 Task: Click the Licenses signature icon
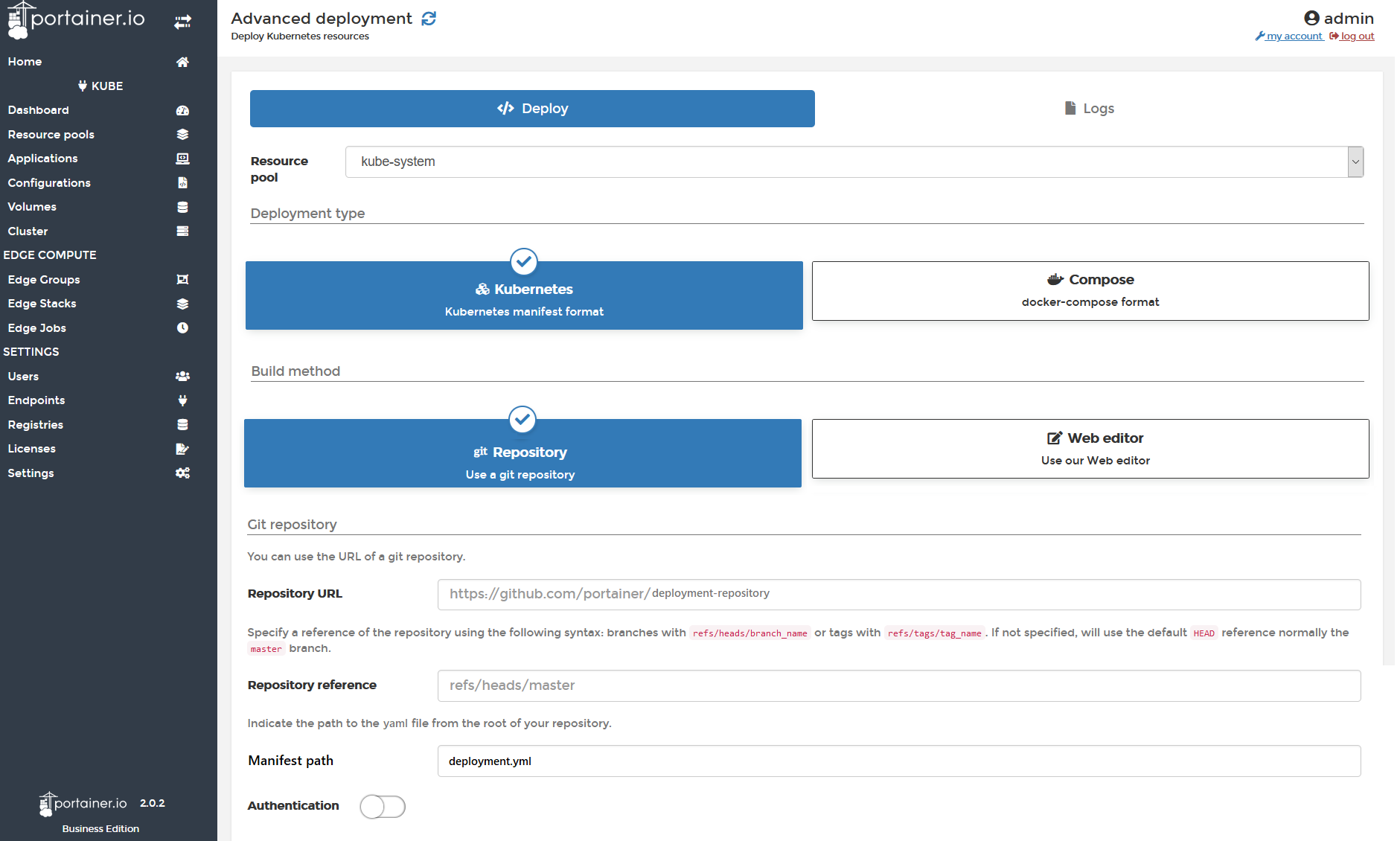182,449
